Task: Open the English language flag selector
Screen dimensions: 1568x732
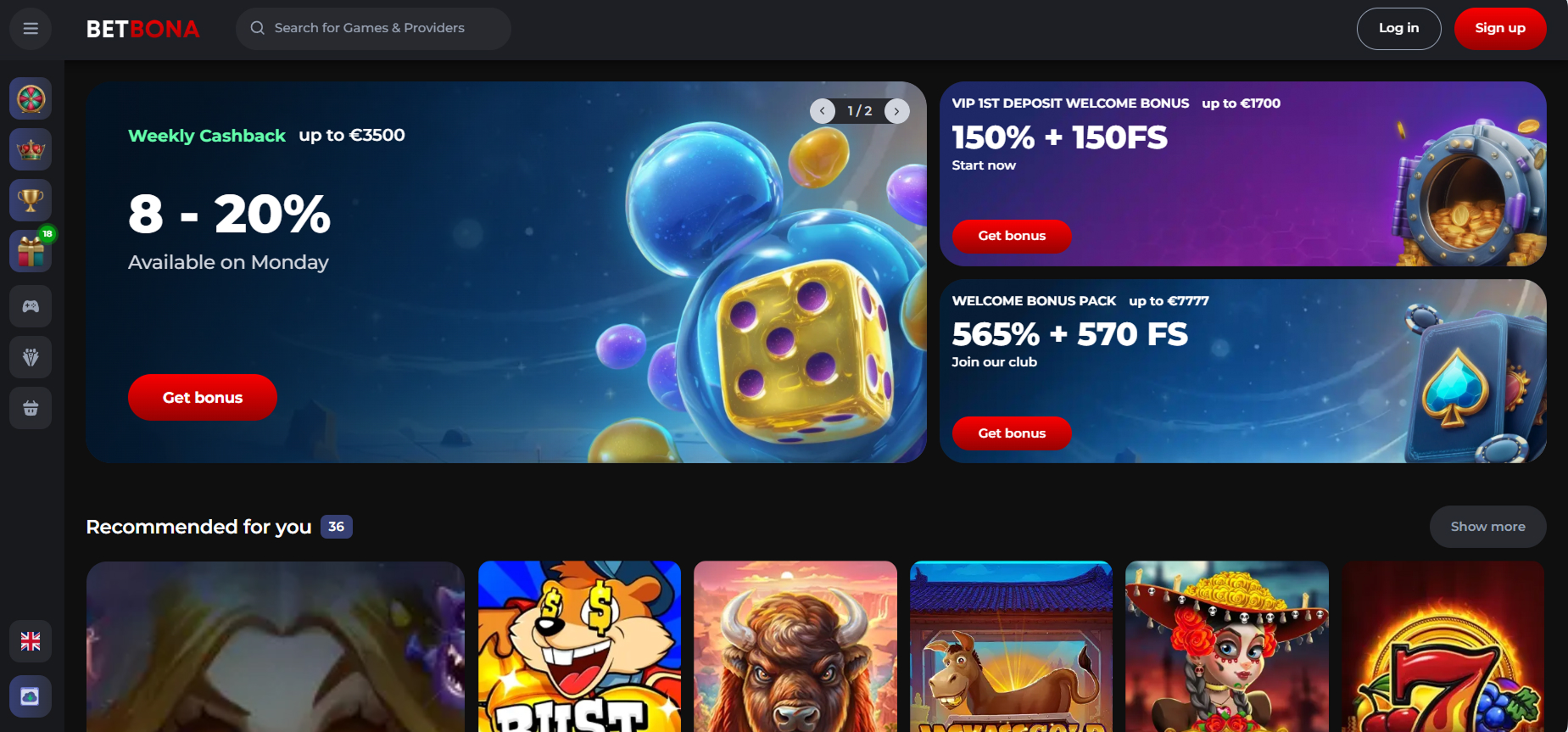Action: point(31,641)
